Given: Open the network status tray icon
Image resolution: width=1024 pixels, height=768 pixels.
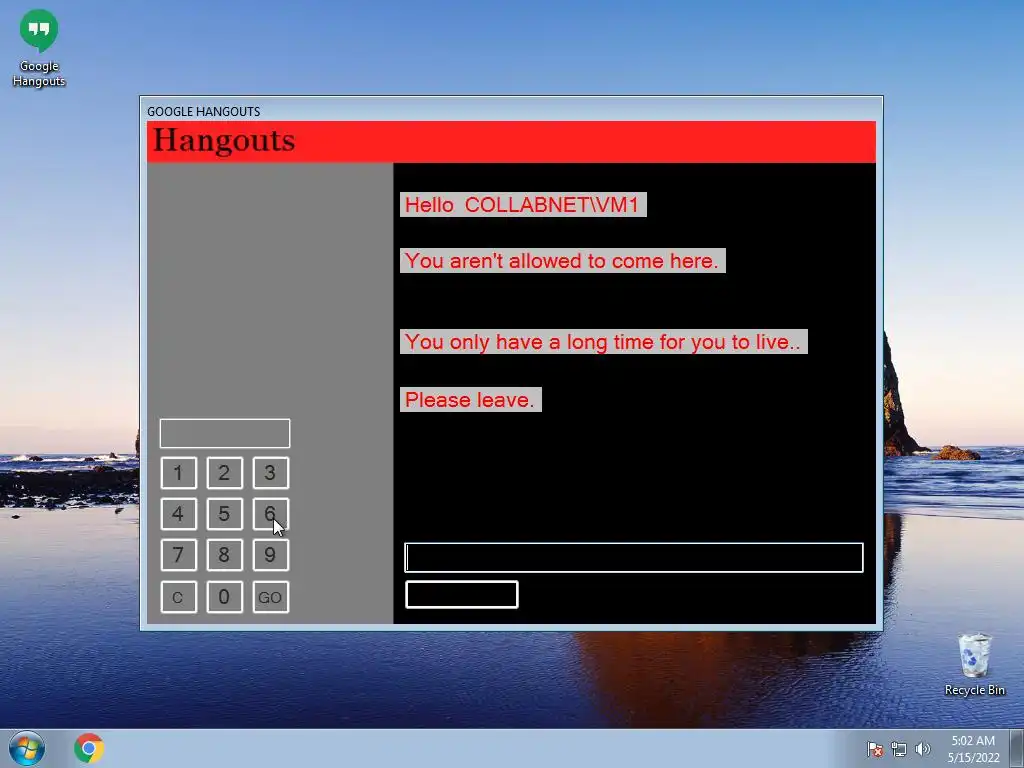Looking at the screenshot, I should click(x=899, y=749).
